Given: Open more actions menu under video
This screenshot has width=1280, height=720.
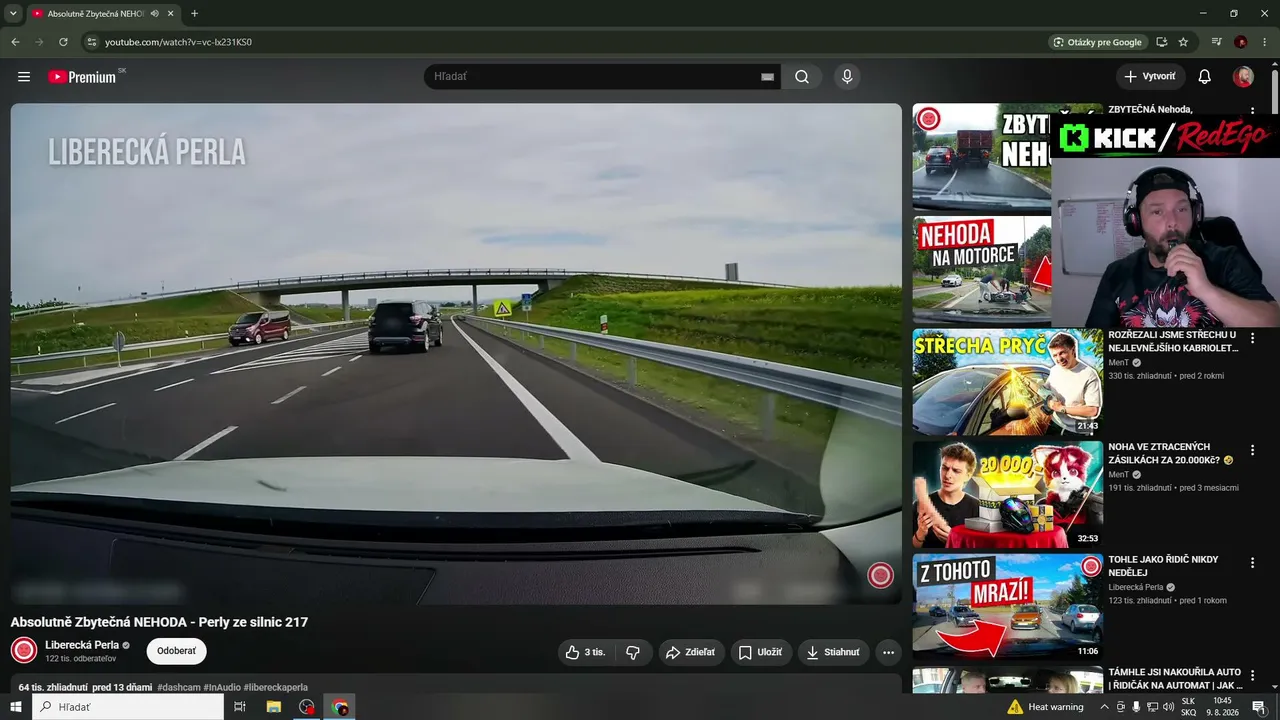Looking at the screenshot, I should 888,652.
